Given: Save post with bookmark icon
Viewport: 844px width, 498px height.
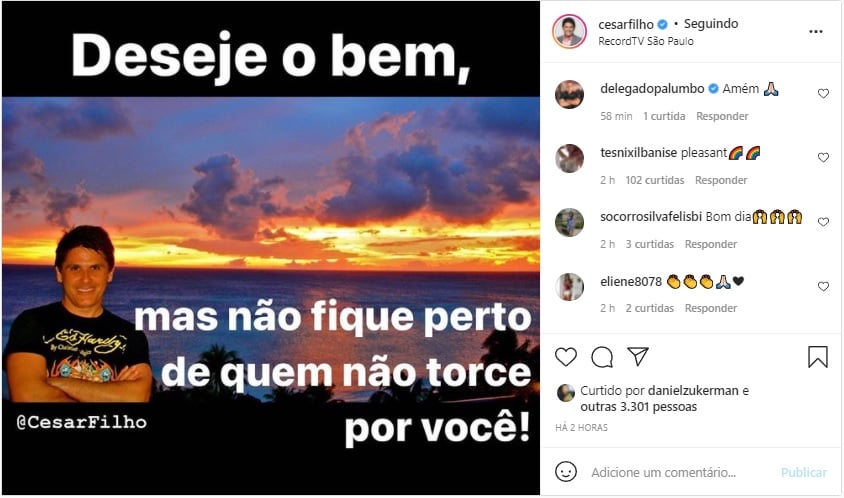Looking at the screenshot, I should click(818, 356).
